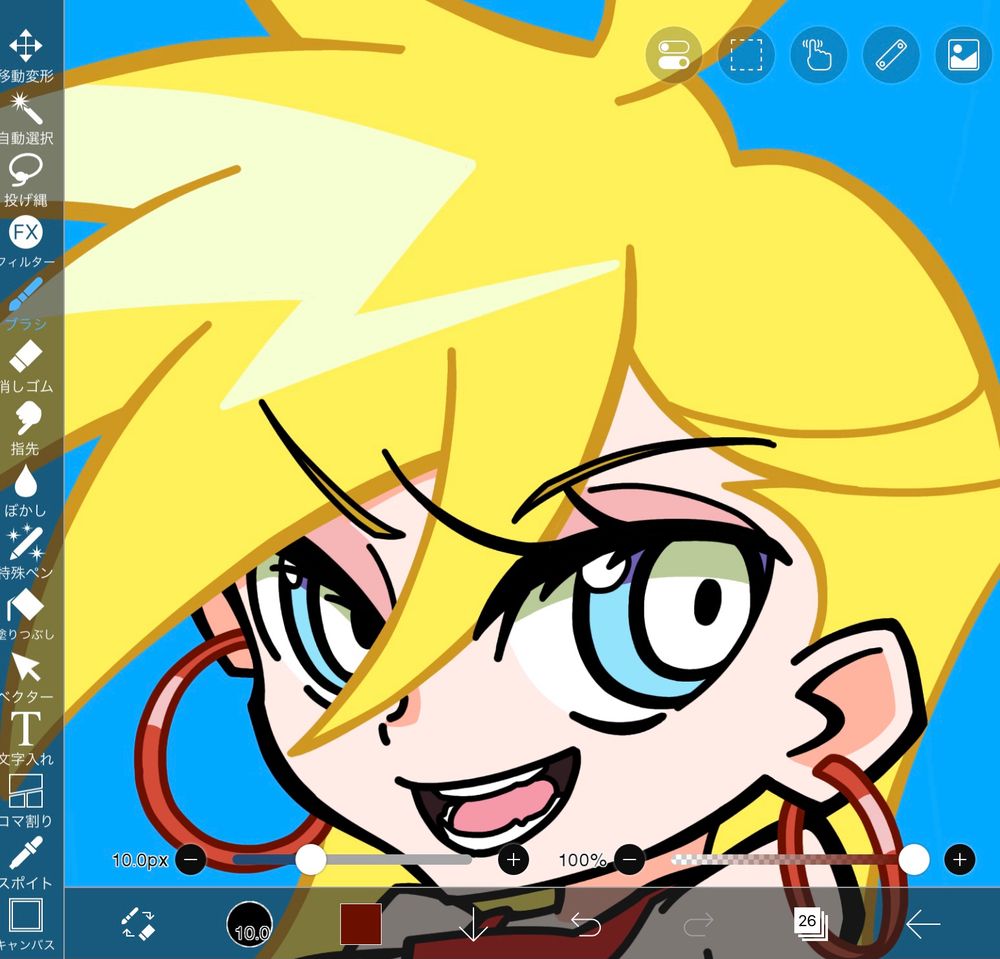Open the dark red color swatch
The height and width of the screenshot is (959, 1000).
click(x=361, y=923)
